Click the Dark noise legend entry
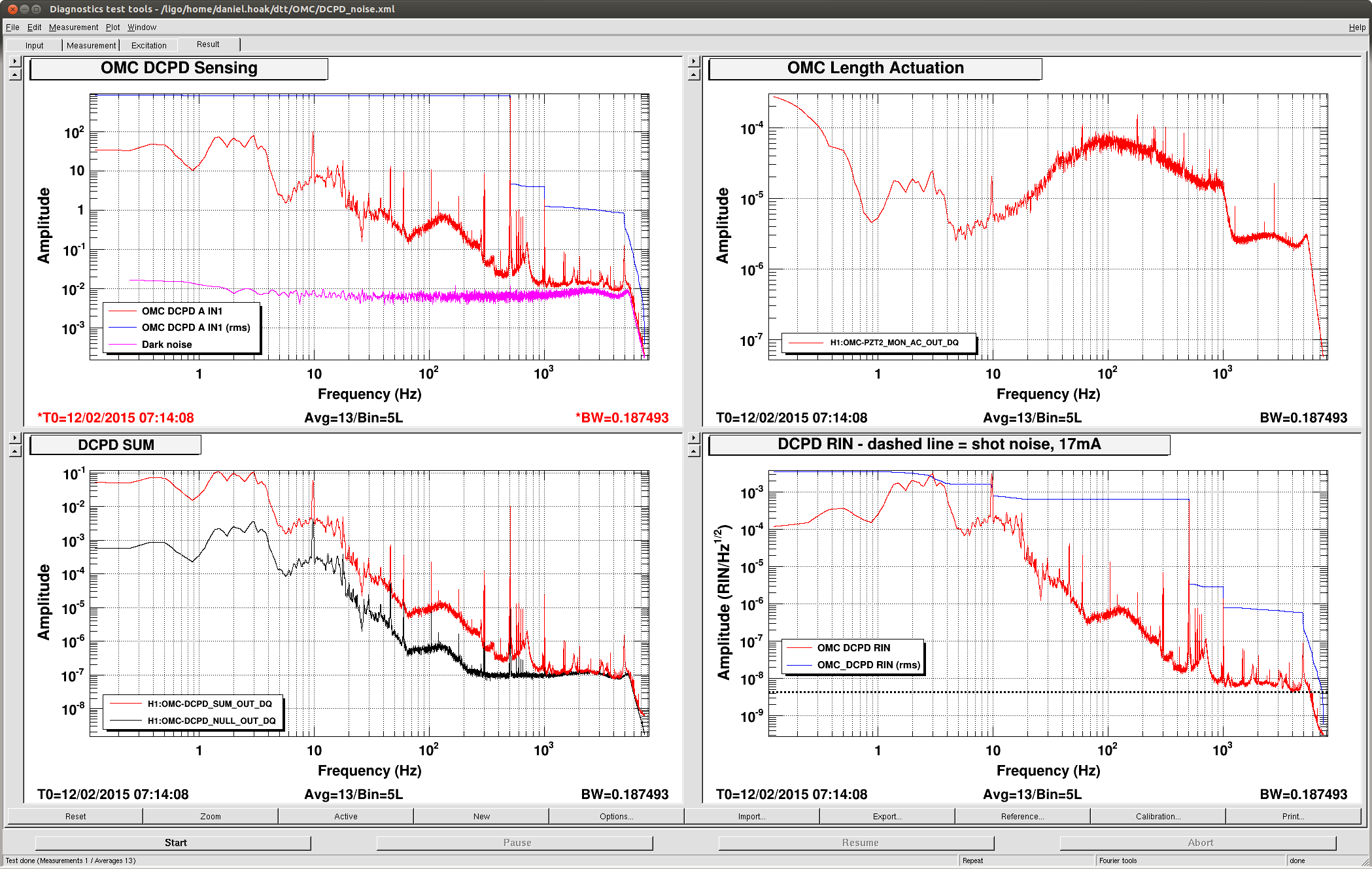Screen dimensions: 1372x869 tap(167, 345)
